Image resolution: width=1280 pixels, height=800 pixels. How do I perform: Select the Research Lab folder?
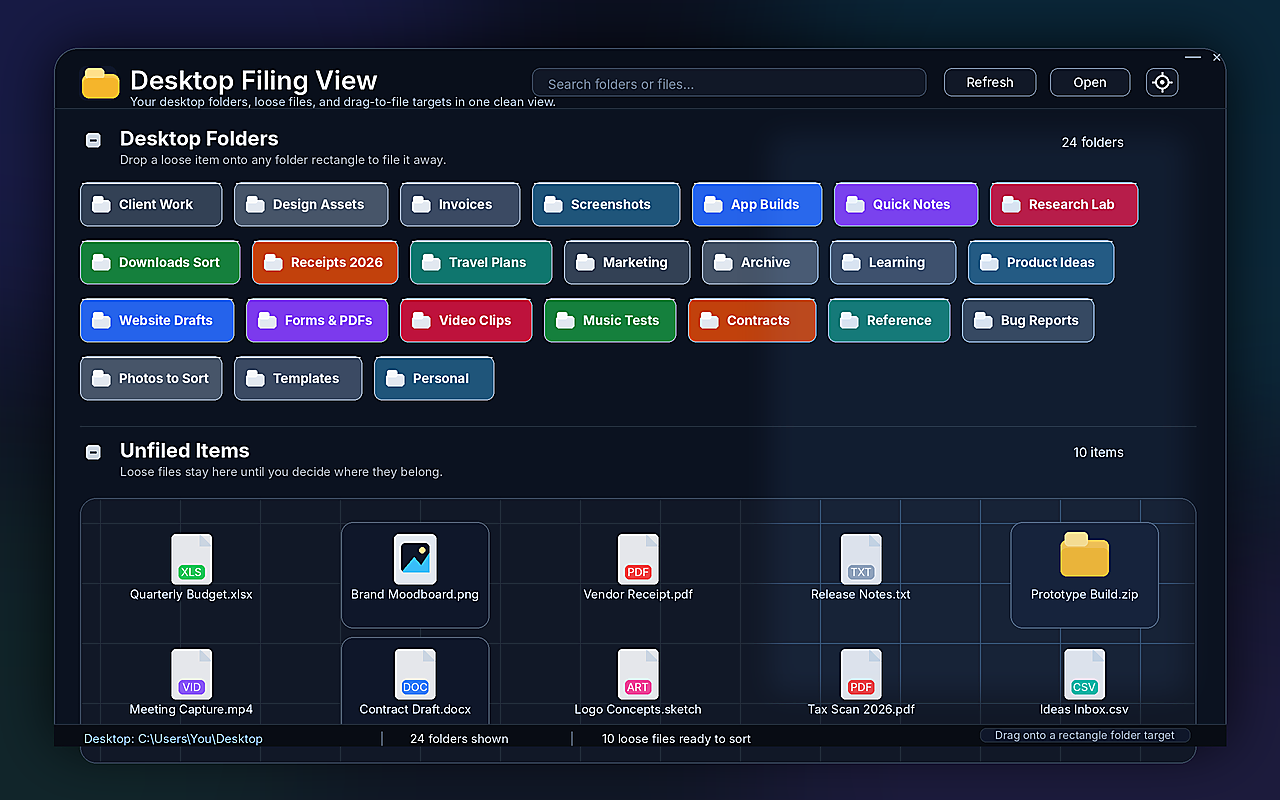1064,204
